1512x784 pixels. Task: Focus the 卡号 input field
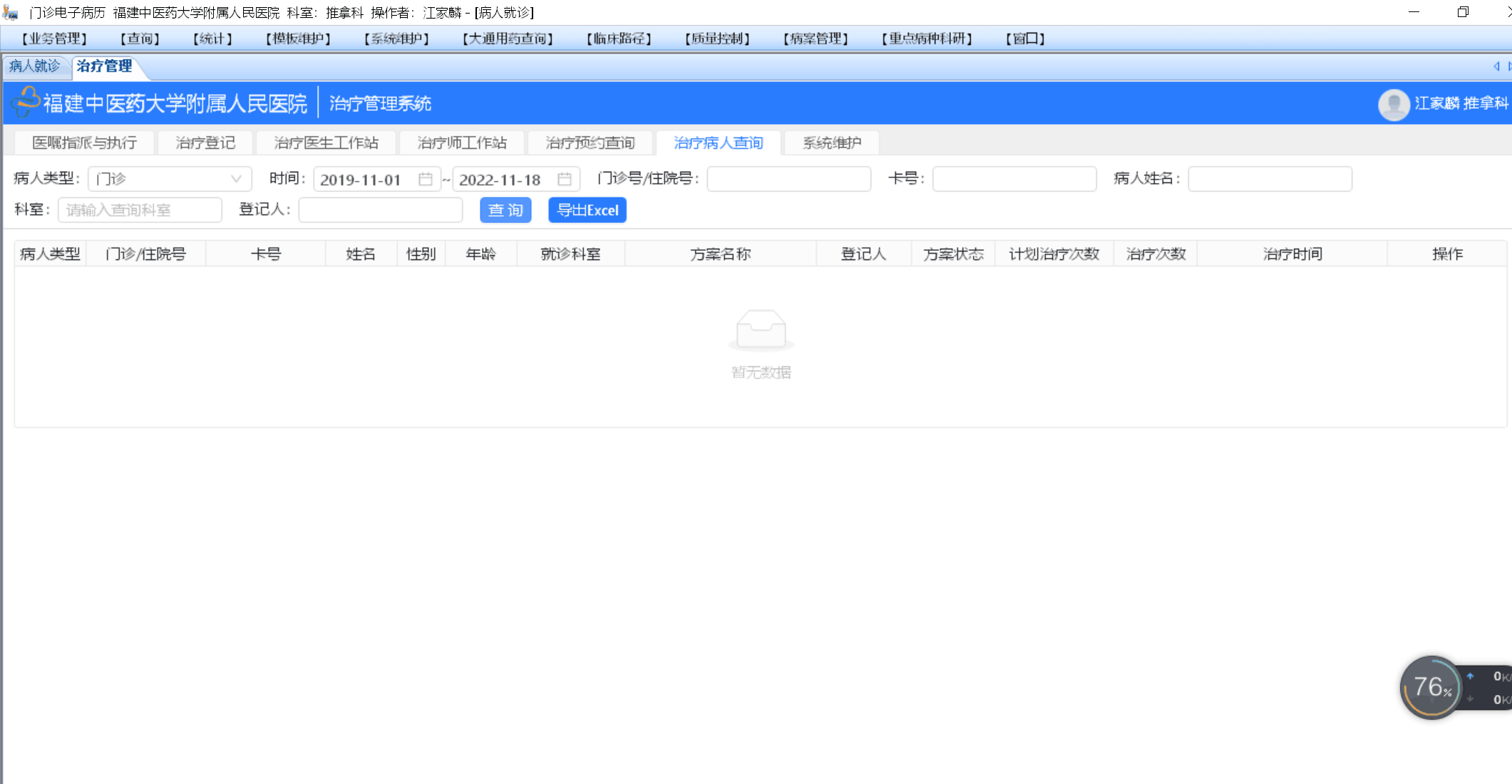(x=1014, y=179)
